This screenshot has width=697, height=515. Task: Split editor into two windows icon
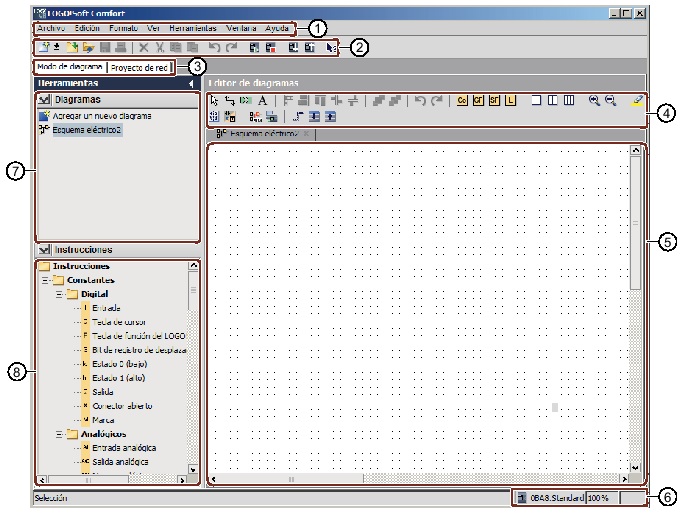(553, 100)
